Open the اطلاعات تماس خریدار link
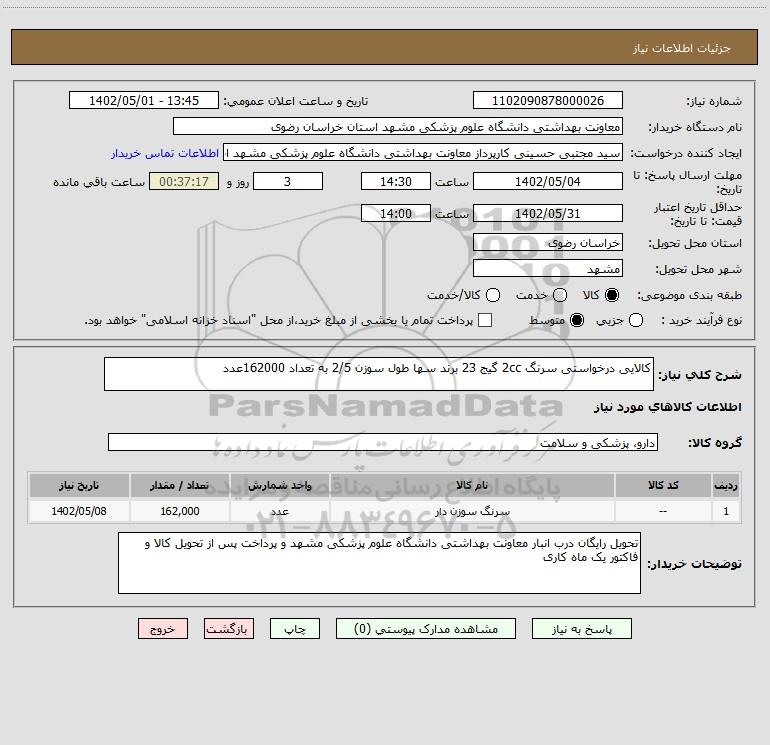This screenshot has height=745, width=770. click(x=165, y=153)
